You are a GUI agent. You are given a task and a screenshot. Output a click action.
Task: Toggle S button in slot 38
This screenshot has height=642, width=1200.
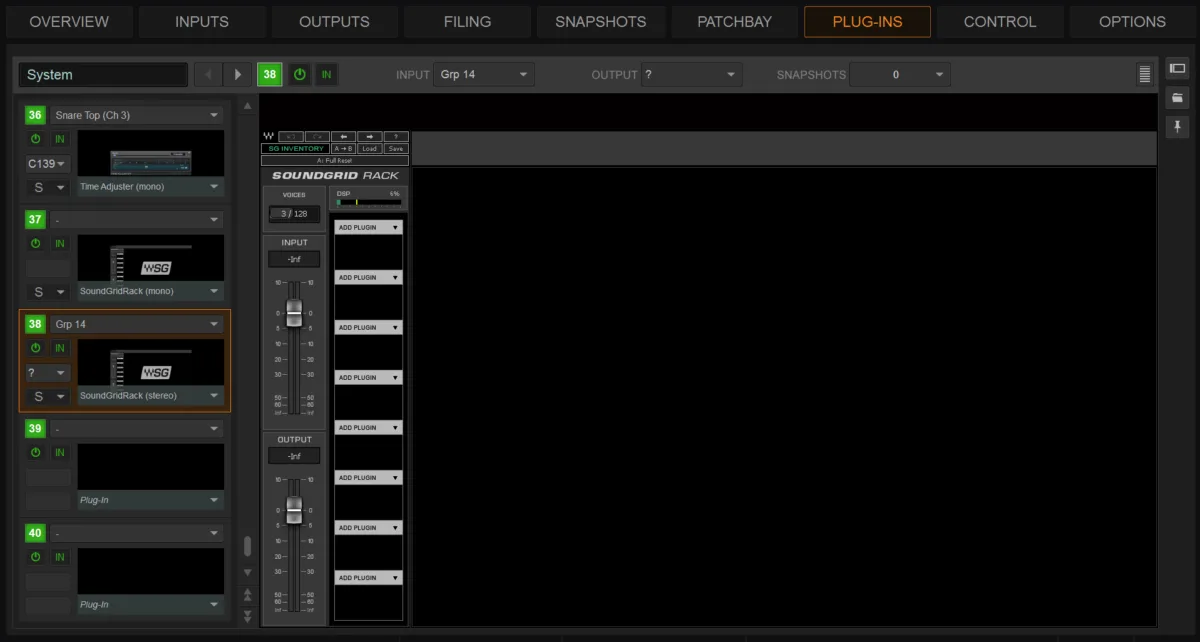tap(48, 396)
